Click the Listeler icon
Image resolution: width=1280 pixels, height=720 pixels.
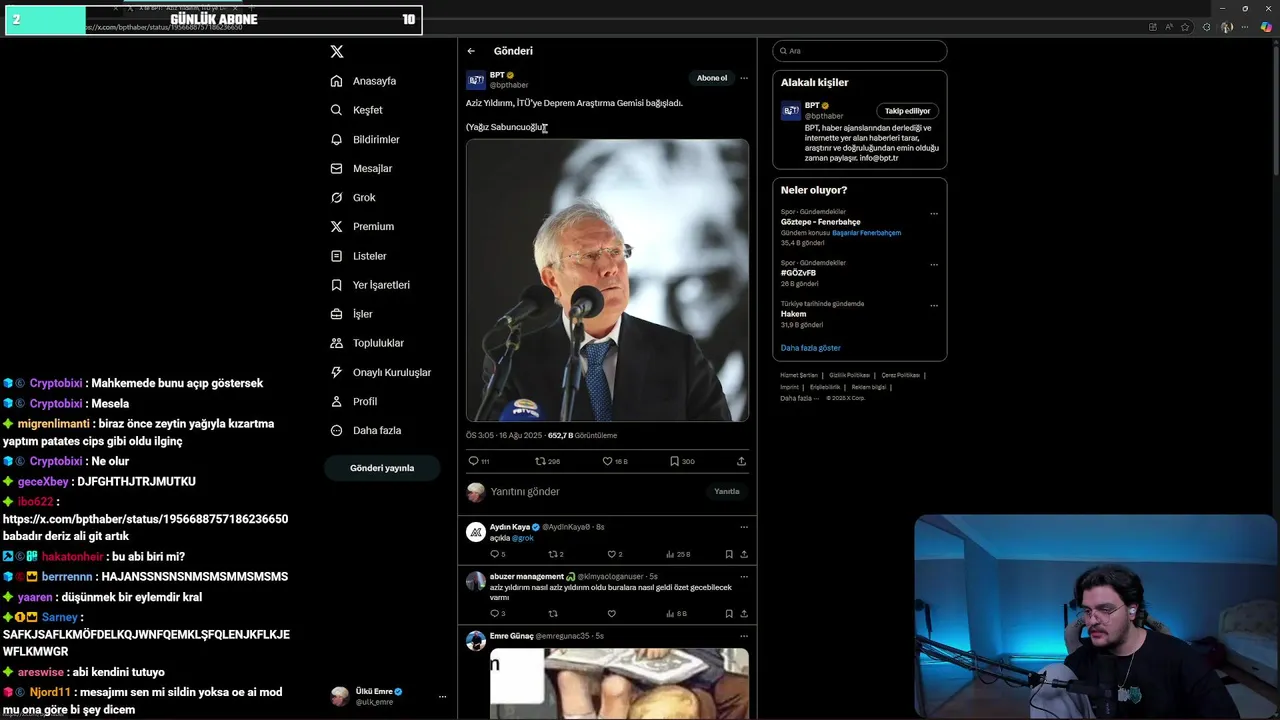[x=336, y=256]
